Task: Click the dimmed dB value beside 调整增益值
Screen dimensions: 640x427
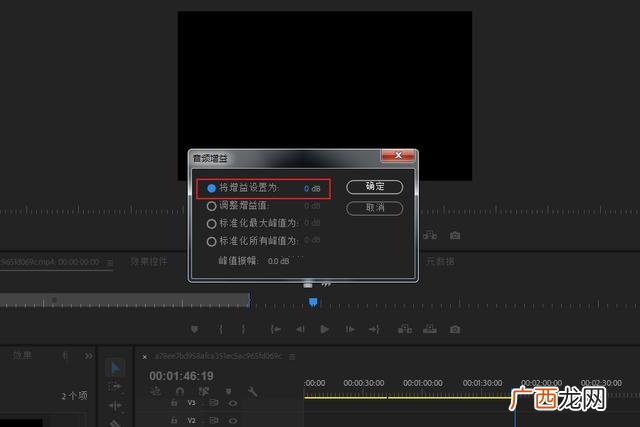Action: (x=312, y=206)
